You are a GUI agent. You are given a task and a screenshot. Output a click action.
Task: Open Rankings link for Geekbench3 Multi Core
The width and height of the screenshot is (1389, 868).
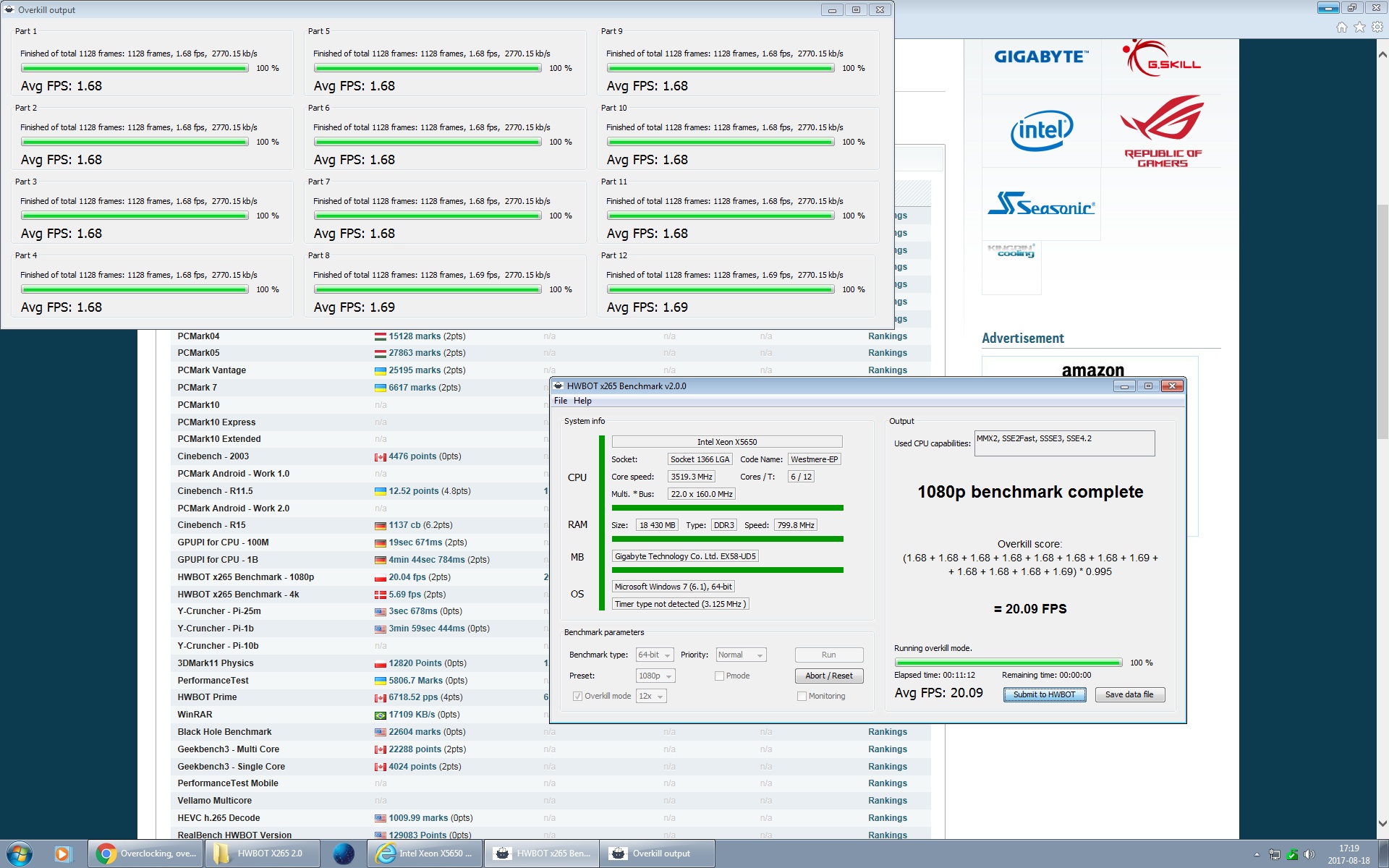pyautogui.click(x=888, y=749)
